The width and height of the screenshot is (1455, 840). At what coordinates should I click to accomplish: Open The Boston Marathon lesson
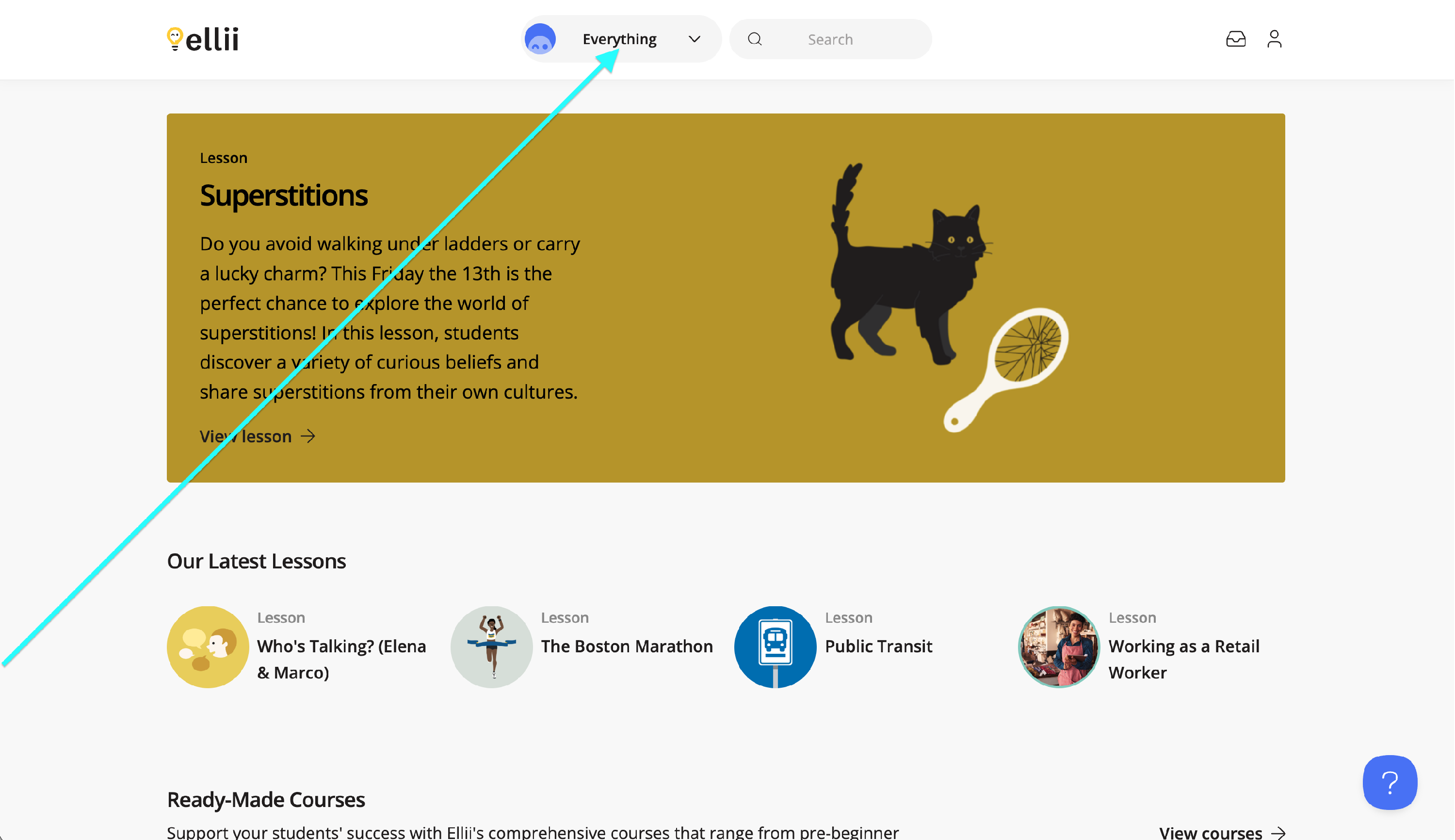coord(627,646)
